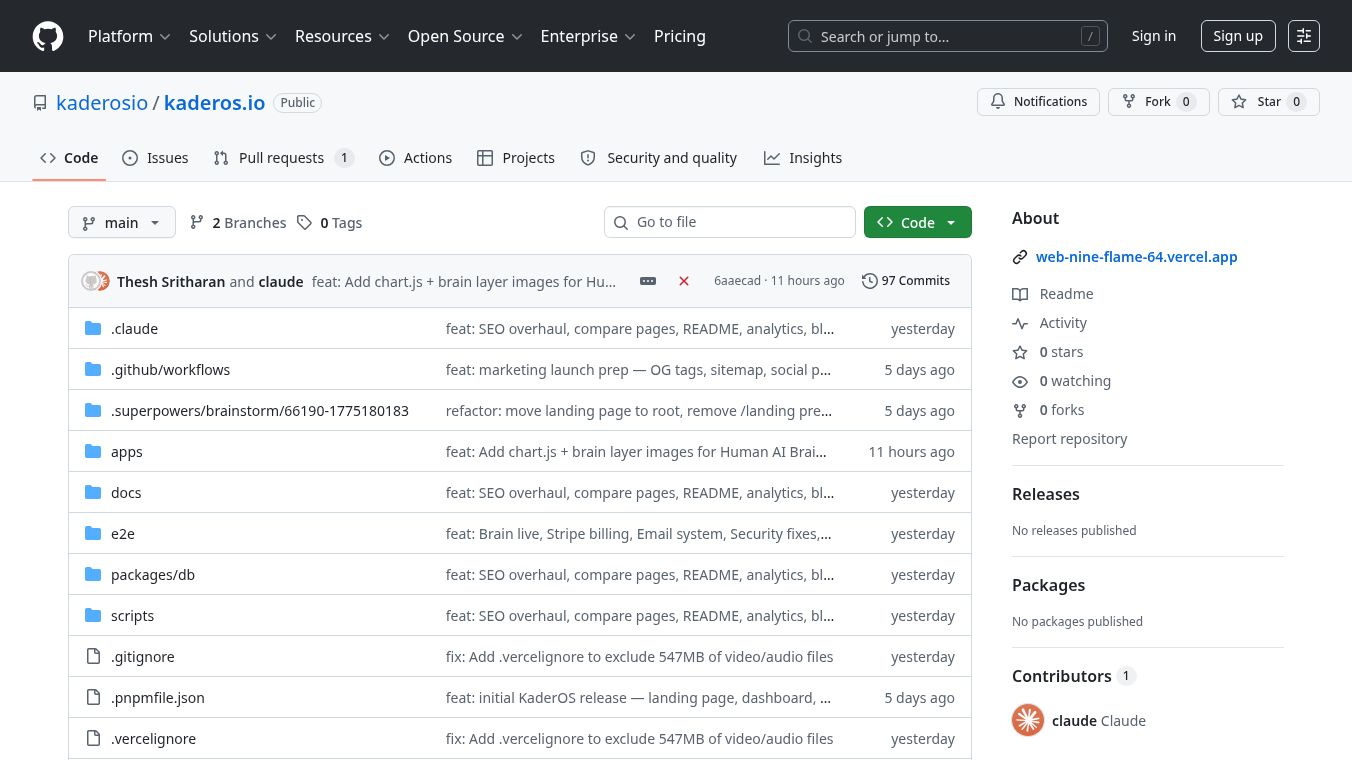
Task: Click the failed status X icon
Action: coord(684,281)
